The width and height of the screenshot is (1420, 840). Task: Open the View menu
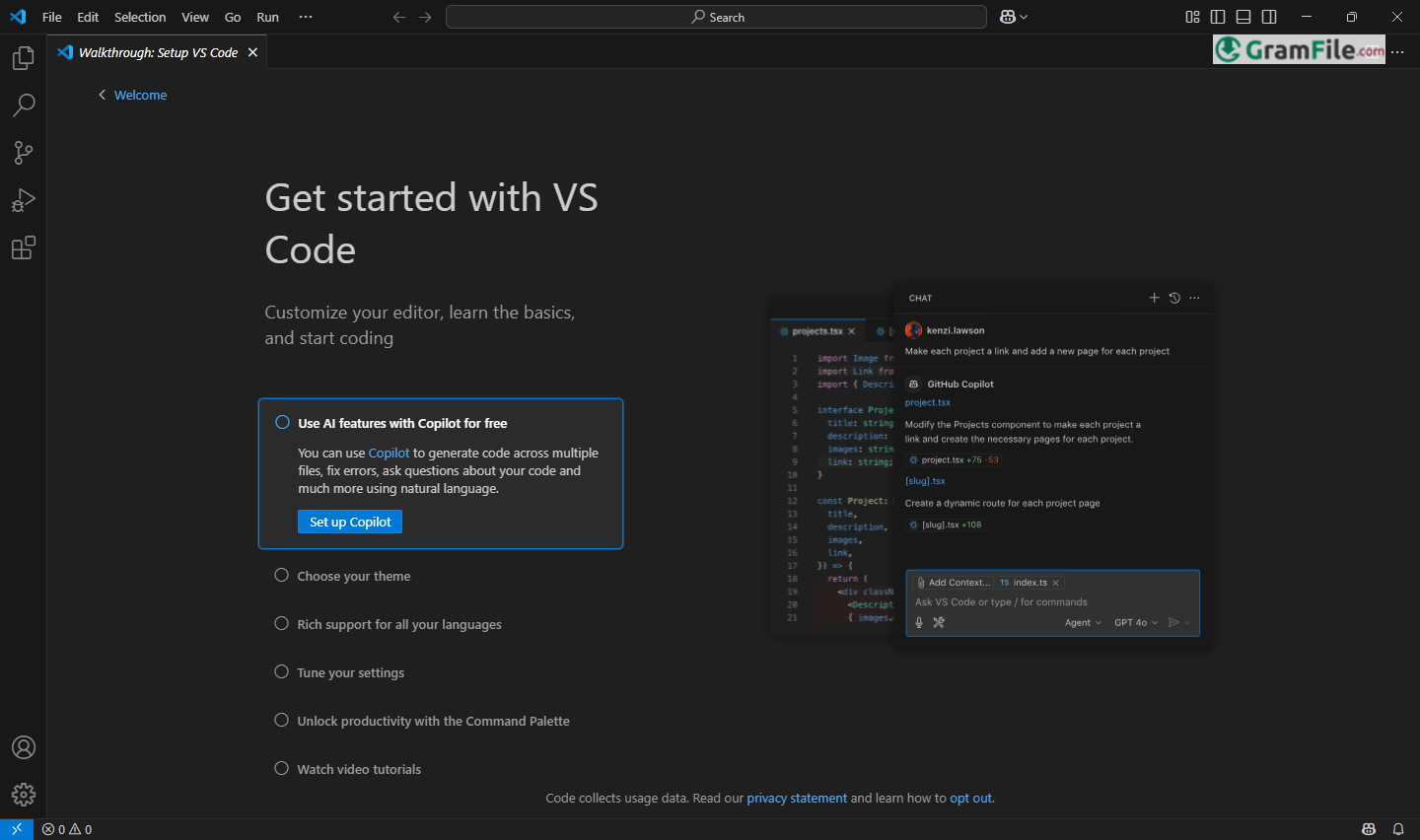[x=195, y=17]
